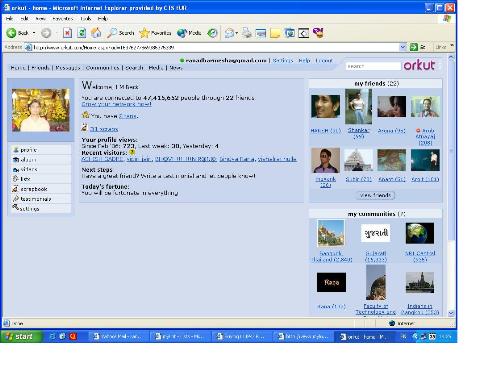Open the Favorites star toolbar button
The height and width of the screenshot is (375, 500).
(155, 33)
